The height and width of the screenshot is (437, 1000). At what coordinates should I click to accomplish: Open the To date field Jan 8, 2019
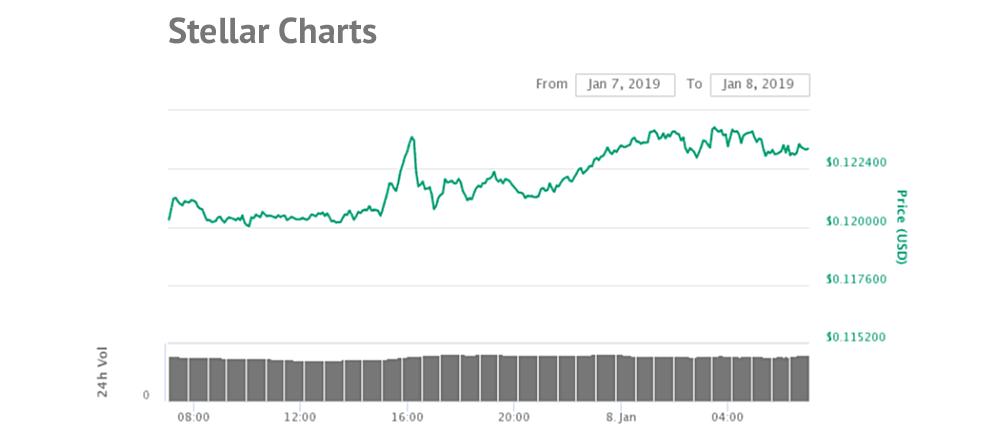point(759,84)
